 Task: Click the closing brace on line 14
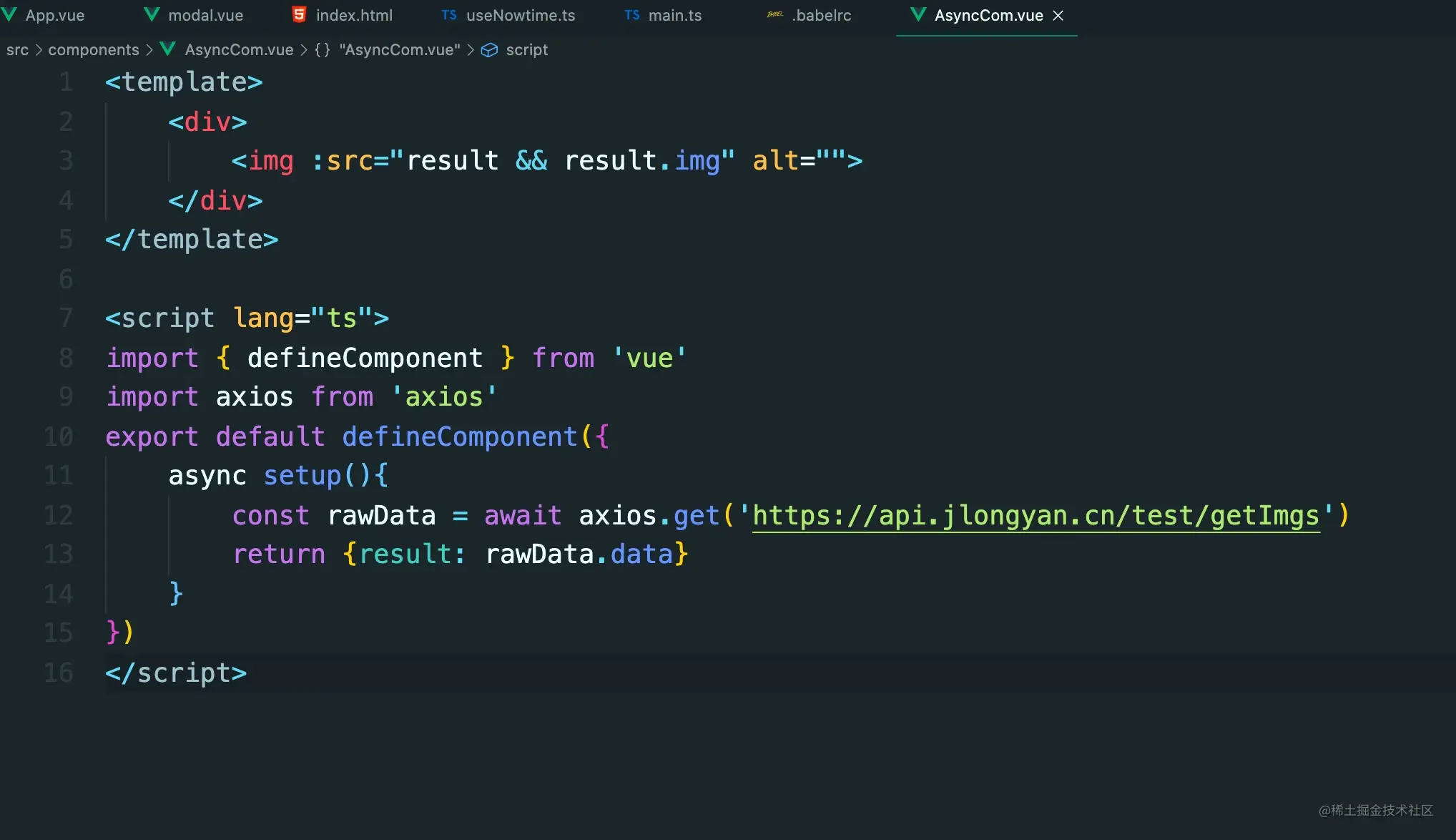pos(176,594)
